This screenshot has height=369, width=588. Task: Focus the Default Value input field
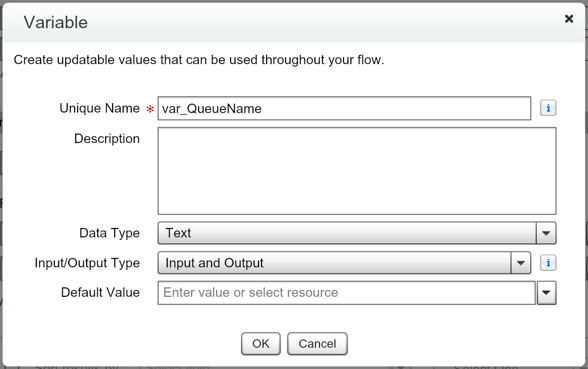[347, 292]
